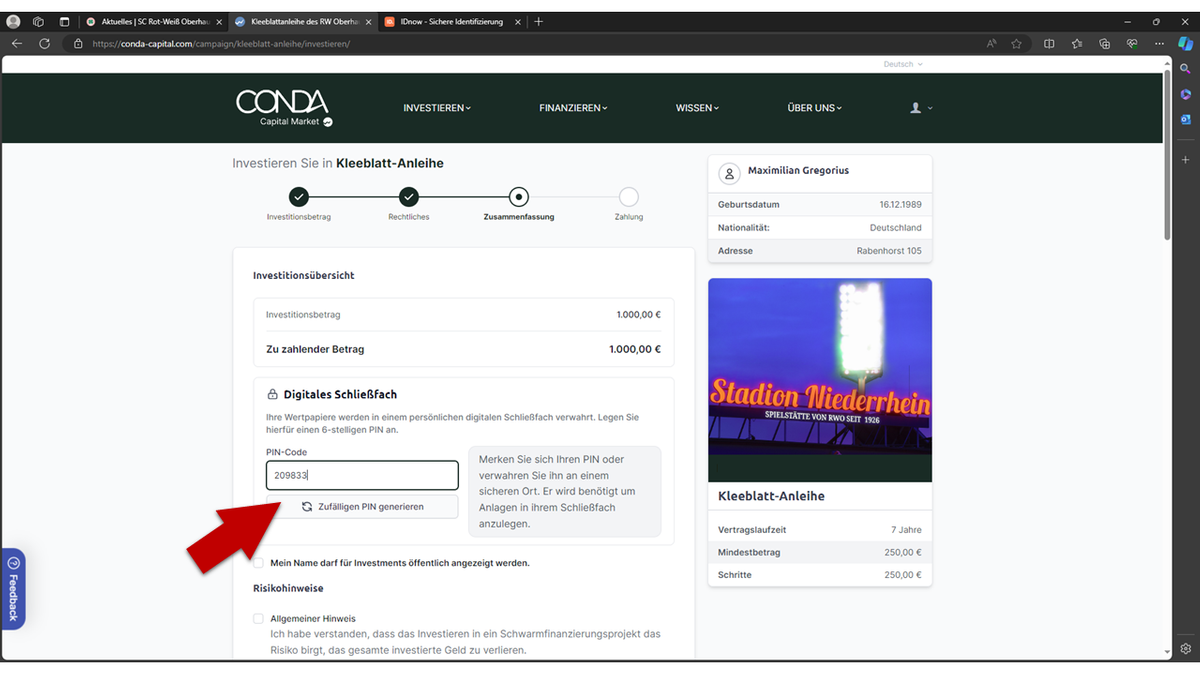
Task: Click the Risikohinweise heading
Action: point(288,588)
